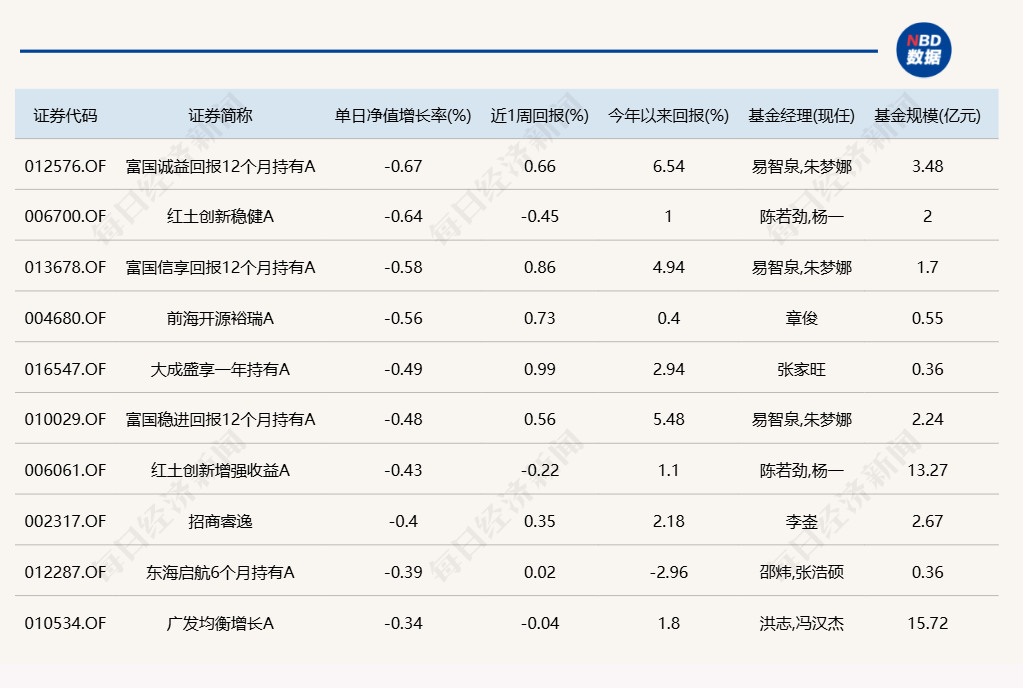Open the 东海启航6个月持有A fund name
1023x688 pixels.
(x=220, y=572)
